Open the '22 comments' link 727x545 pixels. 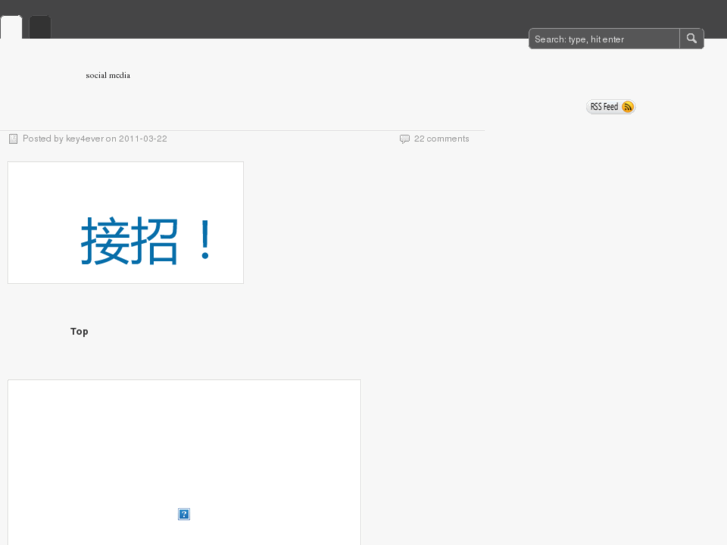coord(441,139)
